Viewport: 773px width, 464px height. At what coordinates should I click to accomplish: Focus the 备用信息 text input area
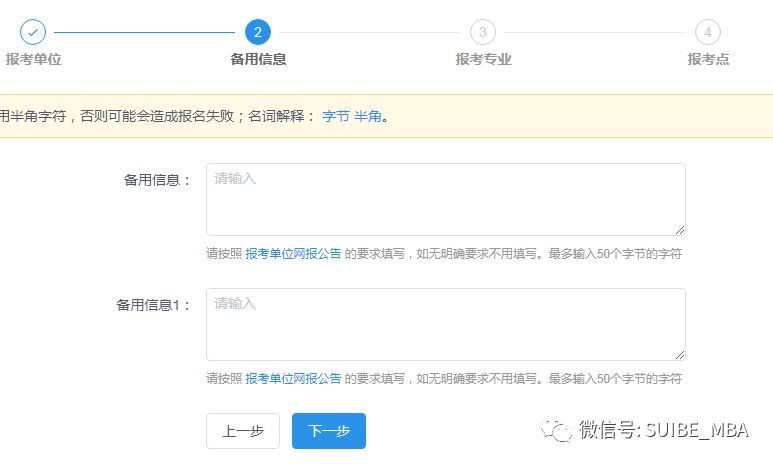(x=445, y=199)
